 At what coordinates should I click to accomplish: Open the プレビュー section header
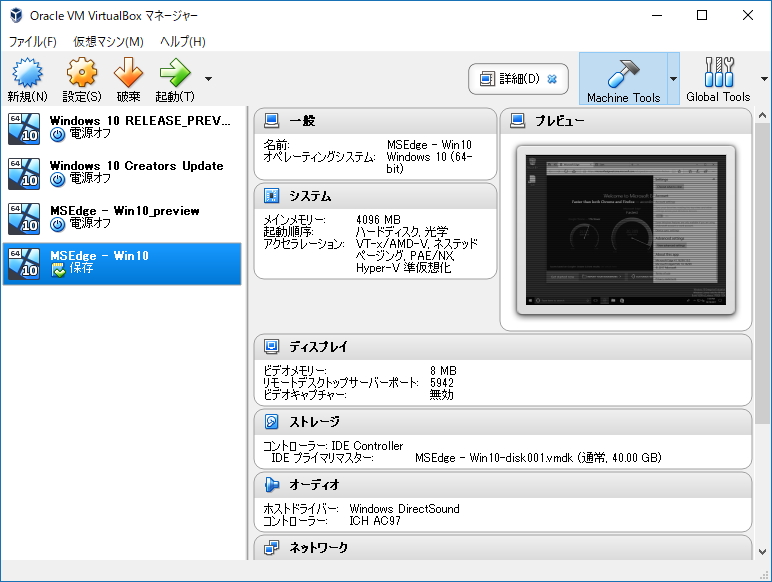(559, 121)
